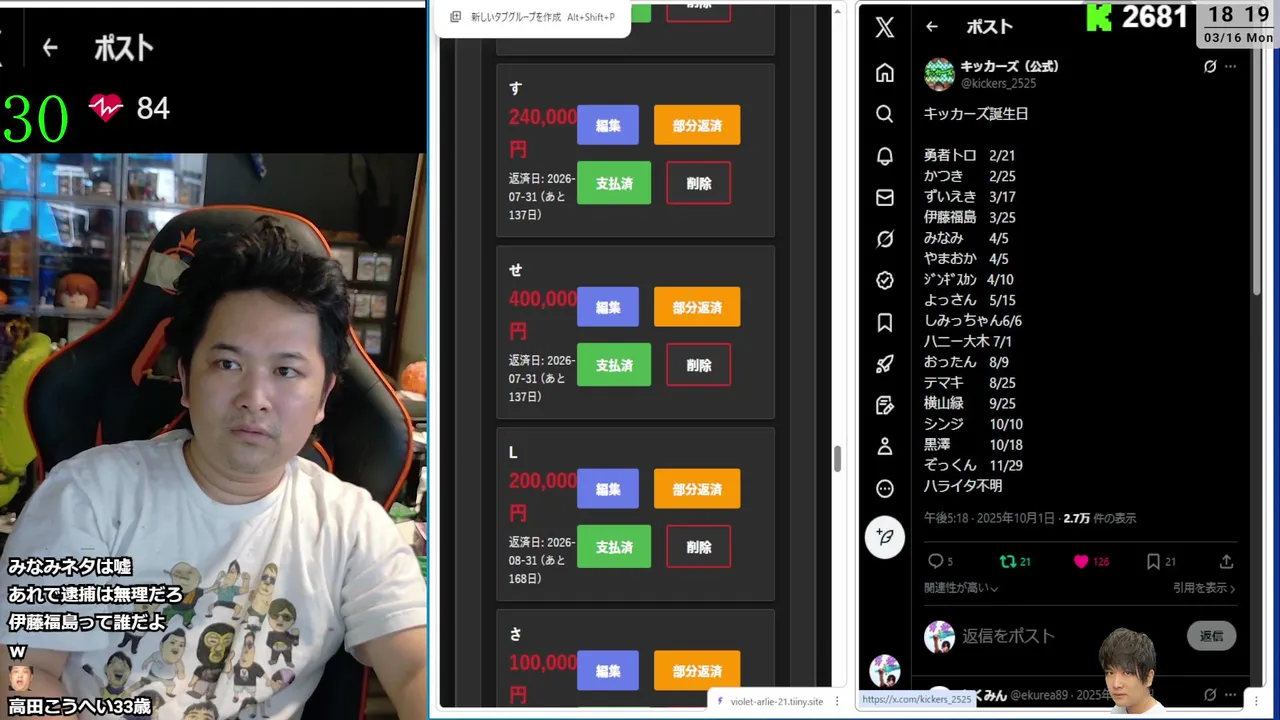This screenshot has height=720, width=1280.
Task: Click the @kickers_2525 handle
Action: 998,84
